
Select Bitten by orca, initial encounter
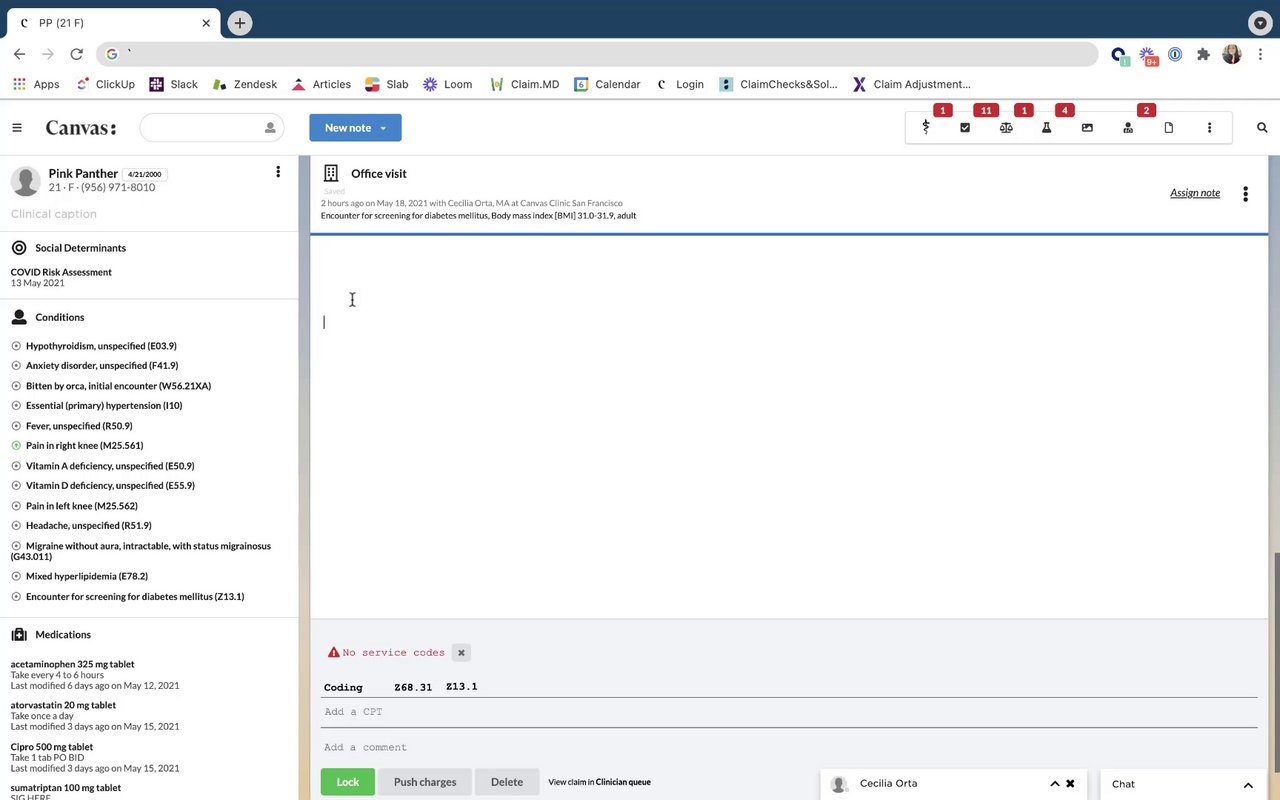coord(118,386)
